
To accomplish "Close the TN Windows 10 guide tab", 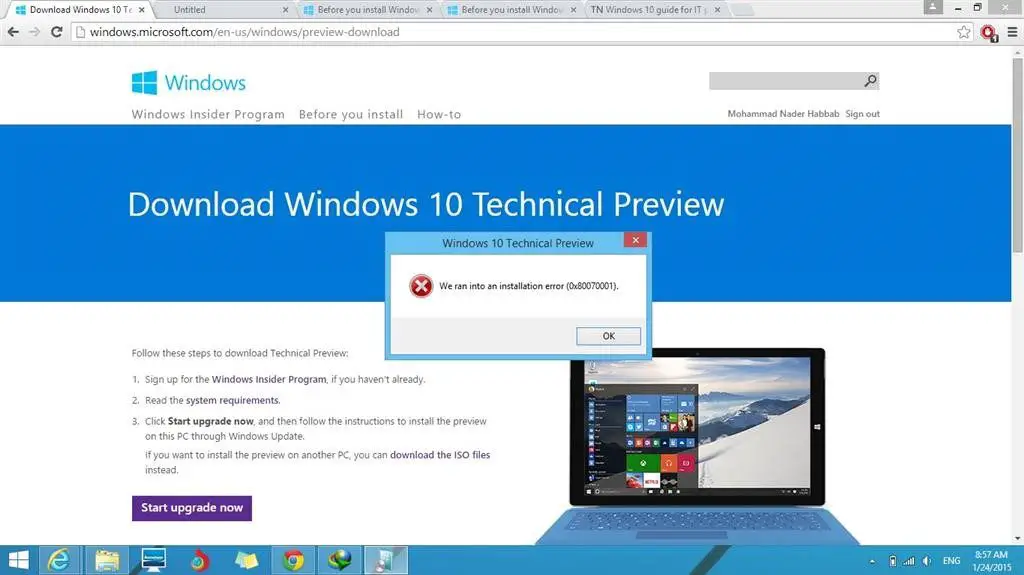I will coord(717,10).
